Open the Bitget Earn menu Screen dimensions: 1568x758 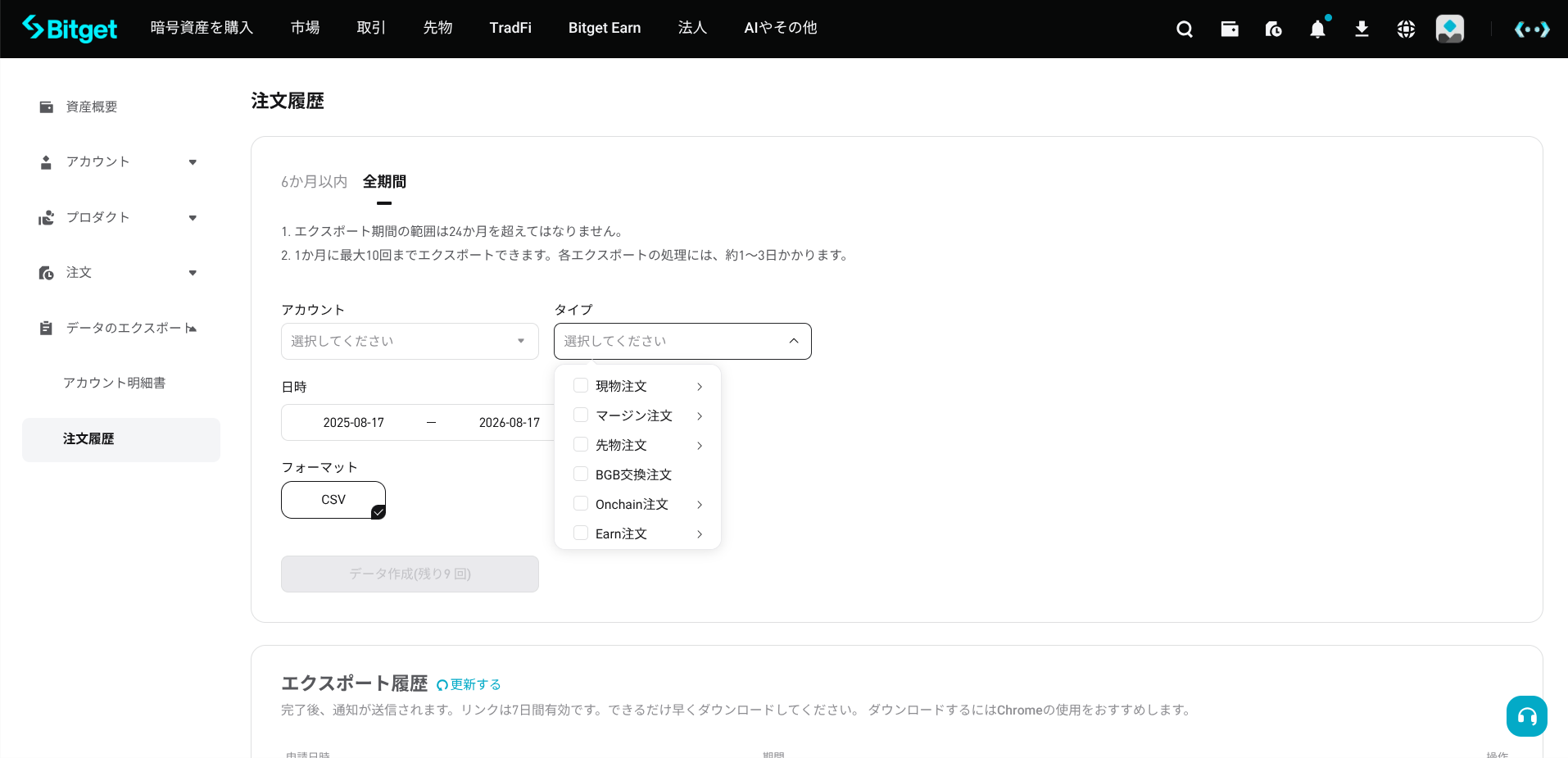(x=605, y=28)
